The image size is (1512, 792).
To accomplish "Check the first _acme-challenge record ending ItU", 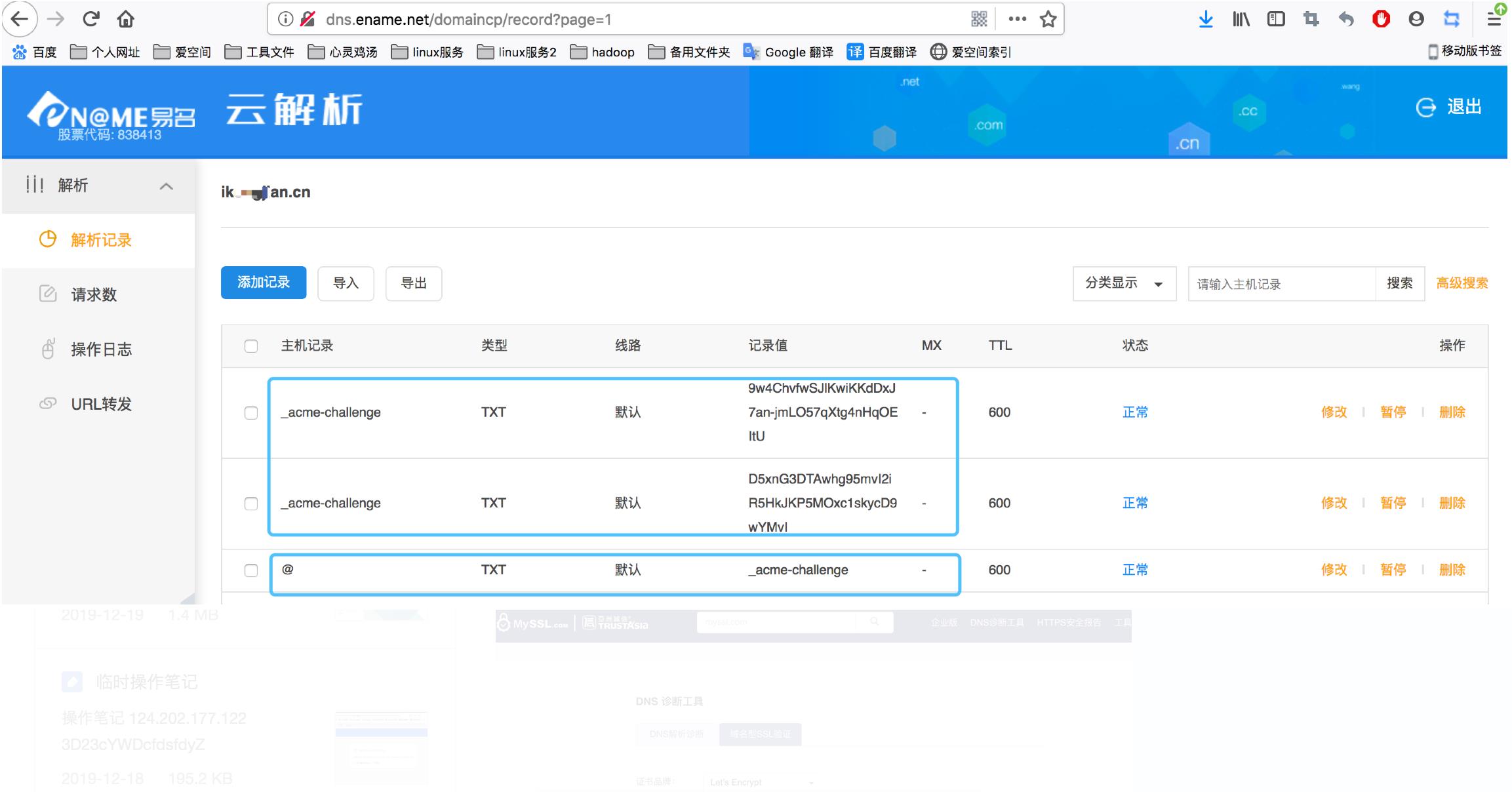I will 250,412.
